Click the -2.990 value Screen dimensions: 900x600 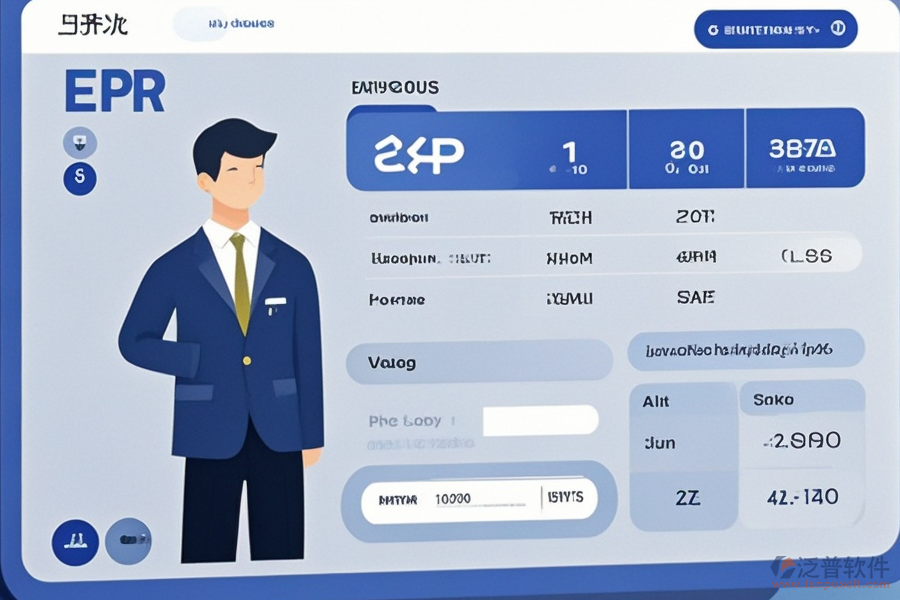coord(802,440)
